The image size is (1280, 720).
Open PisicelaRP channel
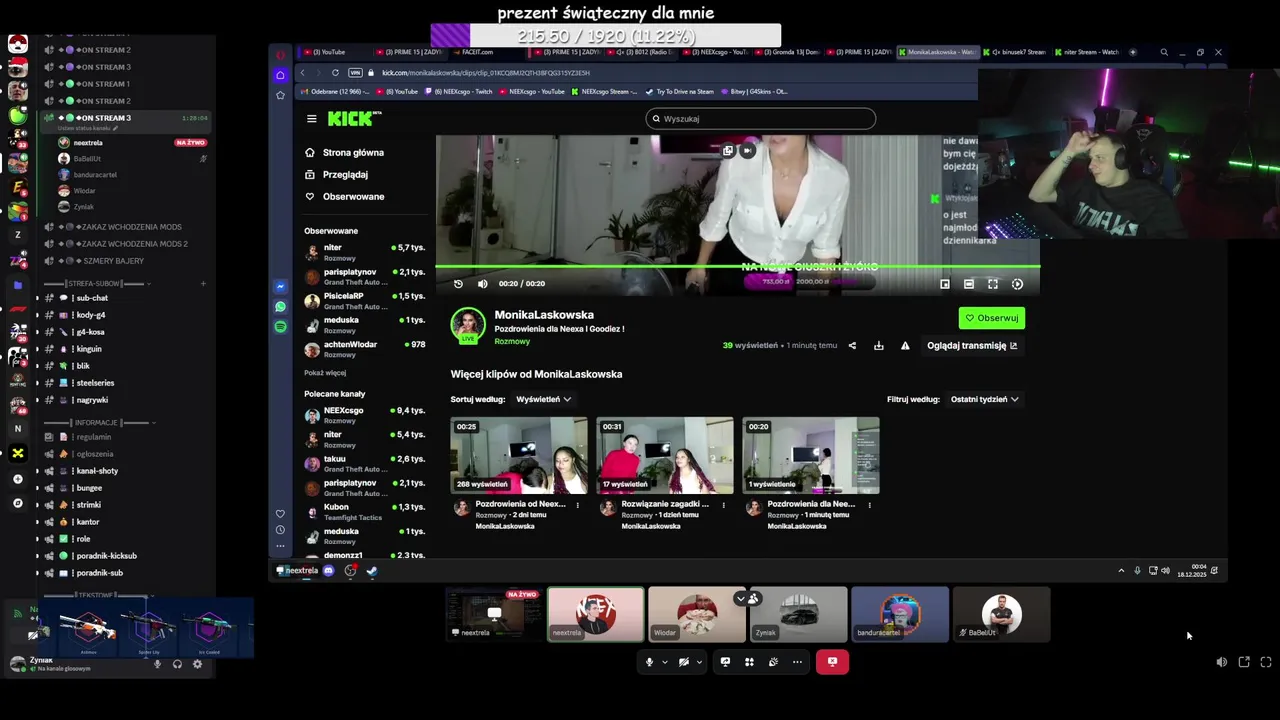click(365, 301)
